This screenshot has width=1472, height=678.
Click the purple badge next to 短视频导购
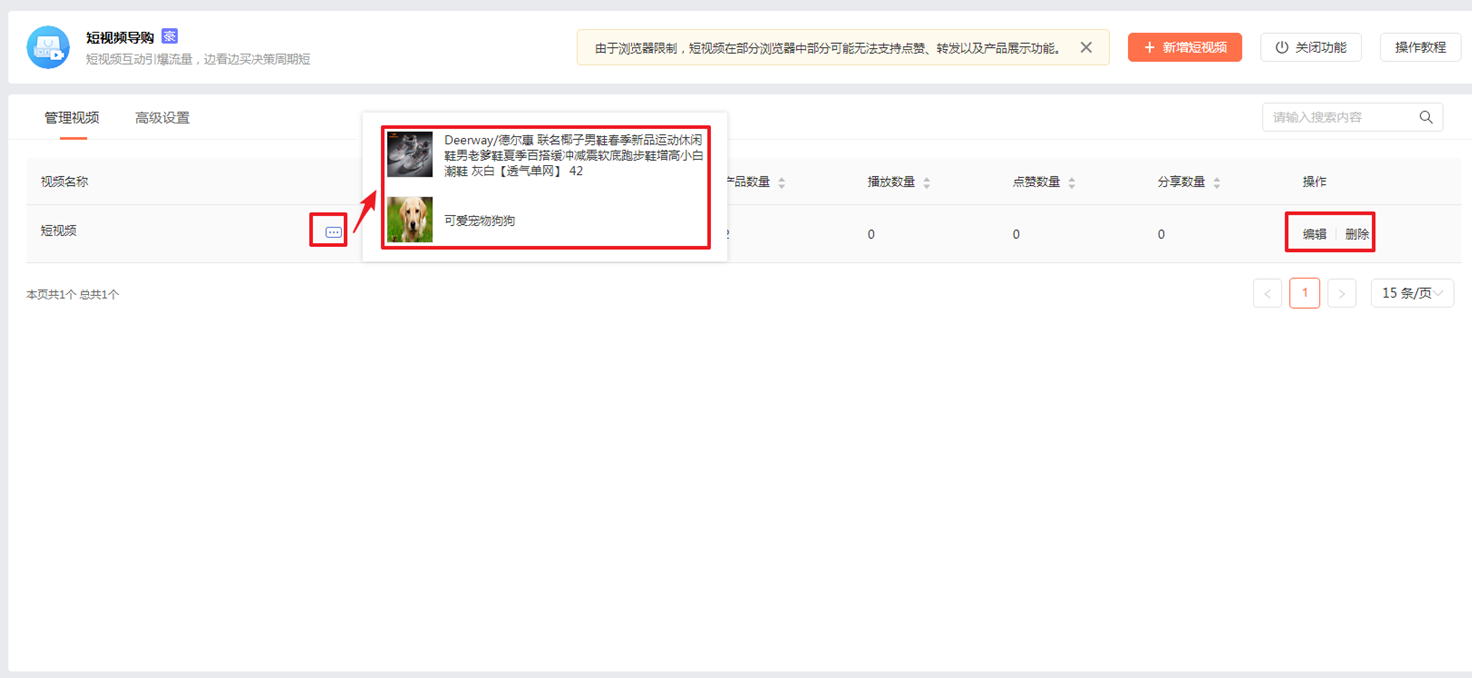click(x=170, y=37)
